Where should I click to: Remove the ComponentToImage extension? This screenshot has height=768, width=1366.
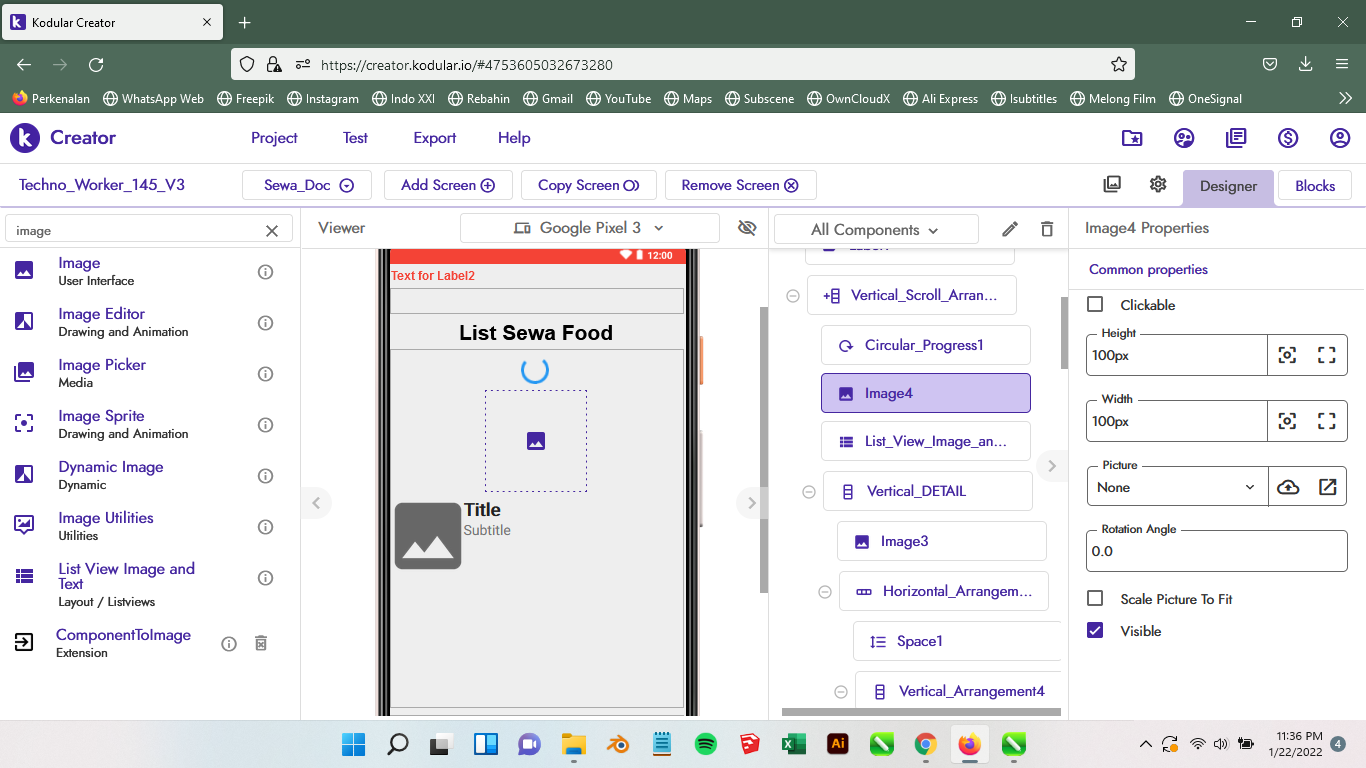(261, 643)
